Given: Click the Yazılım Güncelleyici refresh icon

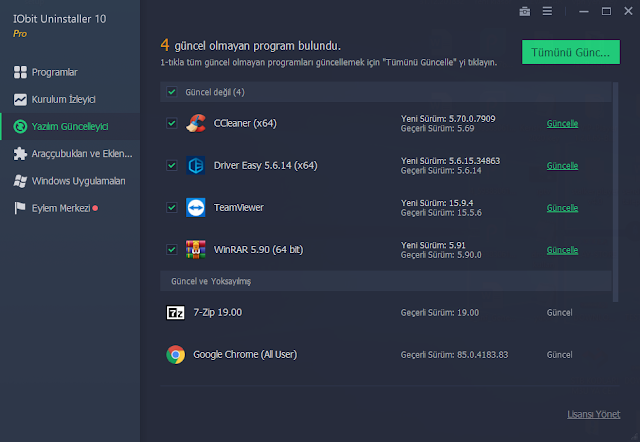Looking at the screenshot, I should coord(20,127).
